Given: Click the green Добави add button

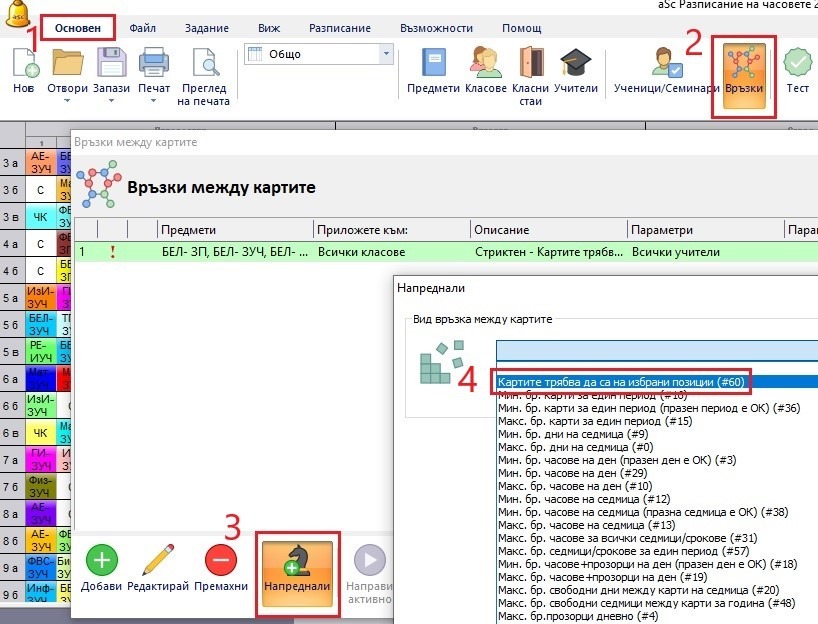Looking at the screenshot, I should [102, 560].
